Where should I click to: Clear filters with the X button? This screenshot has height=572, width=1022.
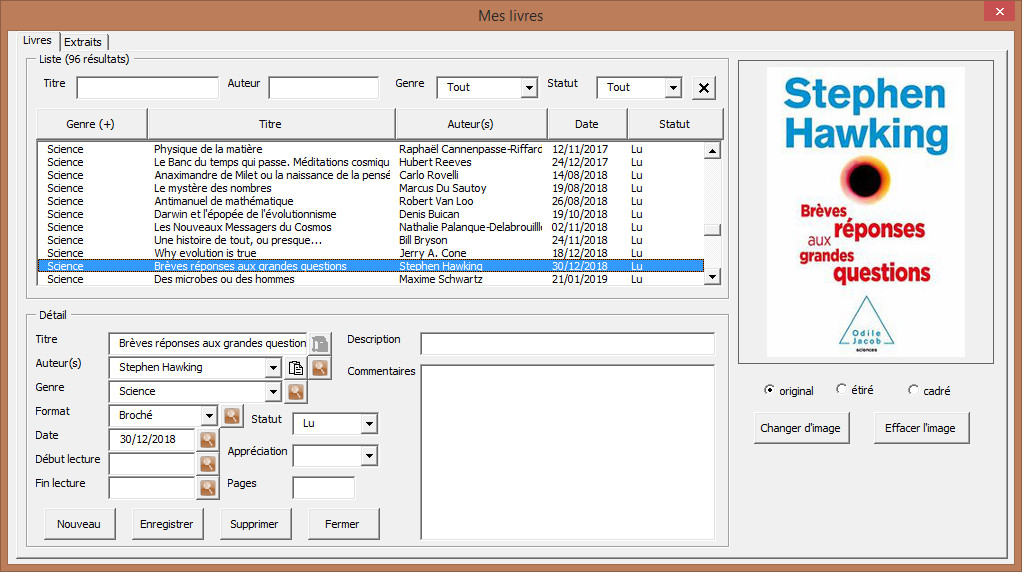pos(704,88)
